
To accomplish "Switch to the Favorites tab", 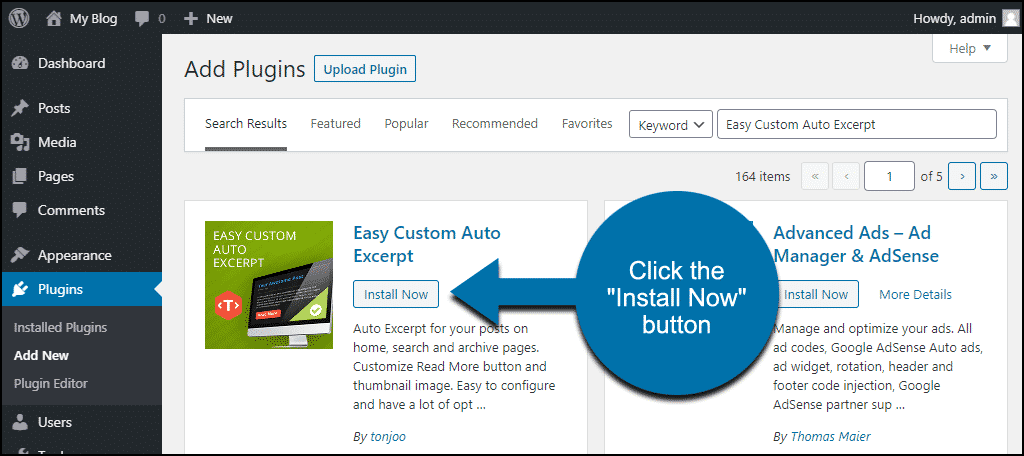I will (587, 123).
